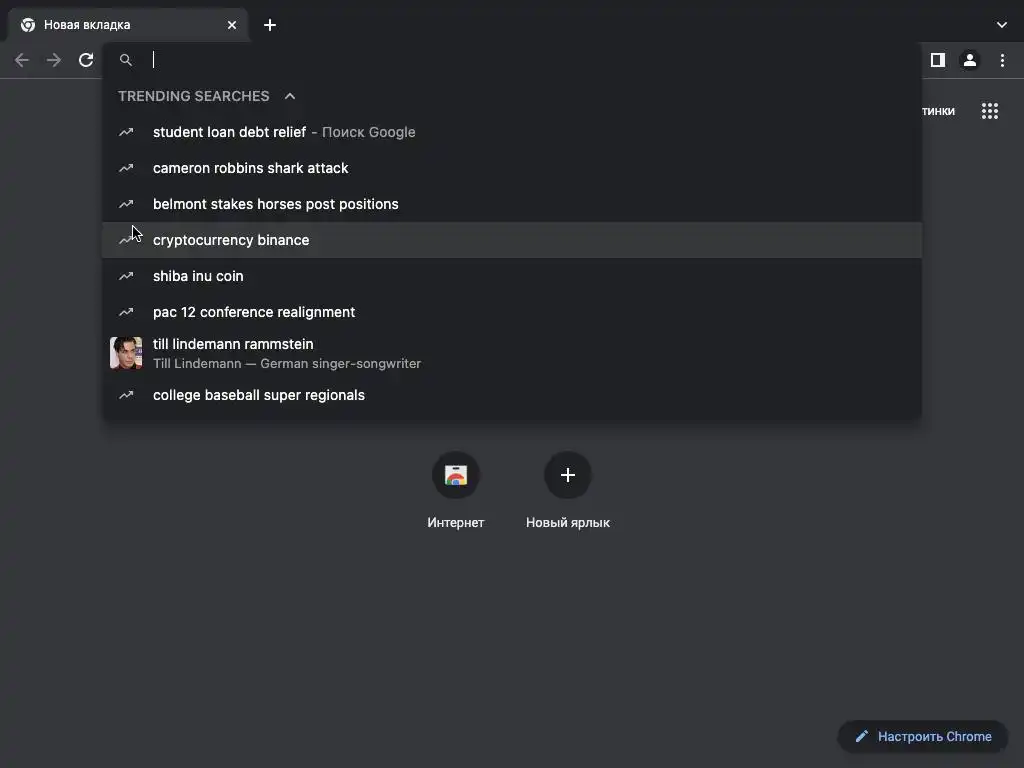Click into the address bar field
Image resolution: width=1024 pixels, height=768 pixels.
click(500, 60)
